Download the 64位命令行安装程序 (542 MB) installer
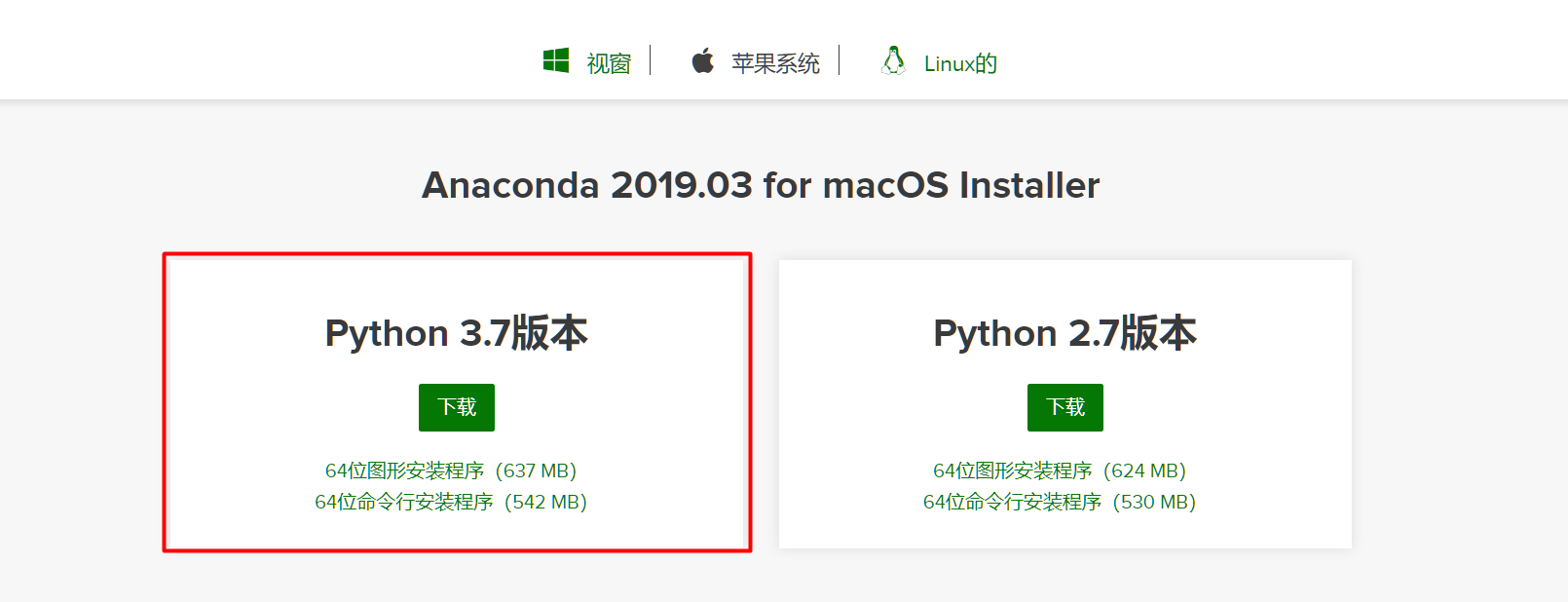Viewport: 1568px width, 602px height. 450,503
